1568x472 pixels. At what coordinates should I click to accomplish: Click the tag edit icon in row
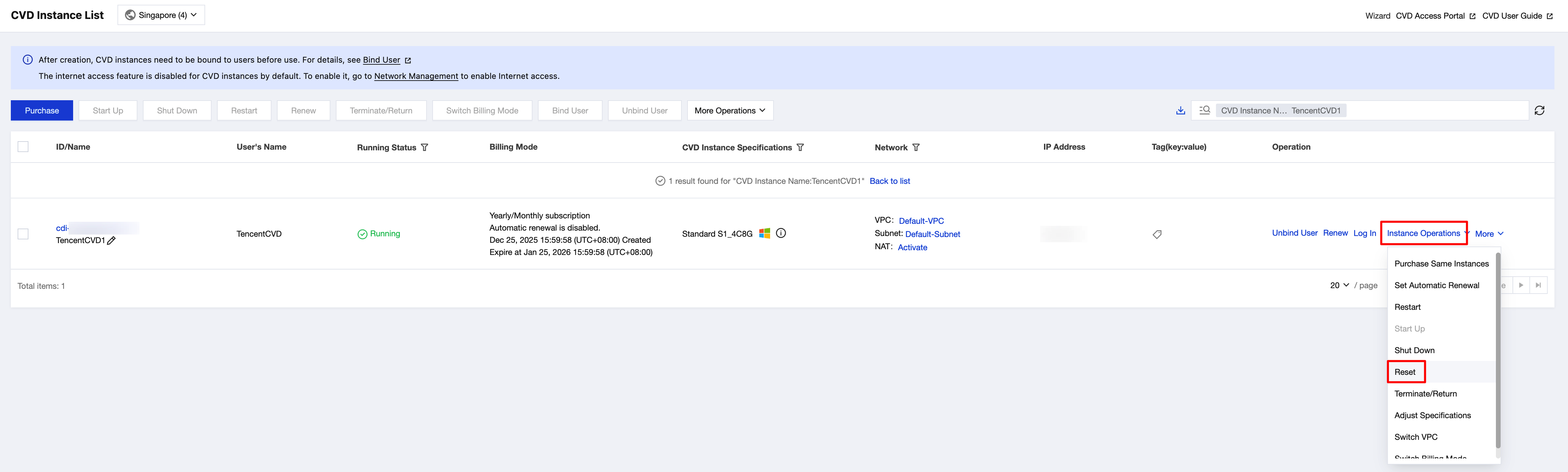[1156, 235]
